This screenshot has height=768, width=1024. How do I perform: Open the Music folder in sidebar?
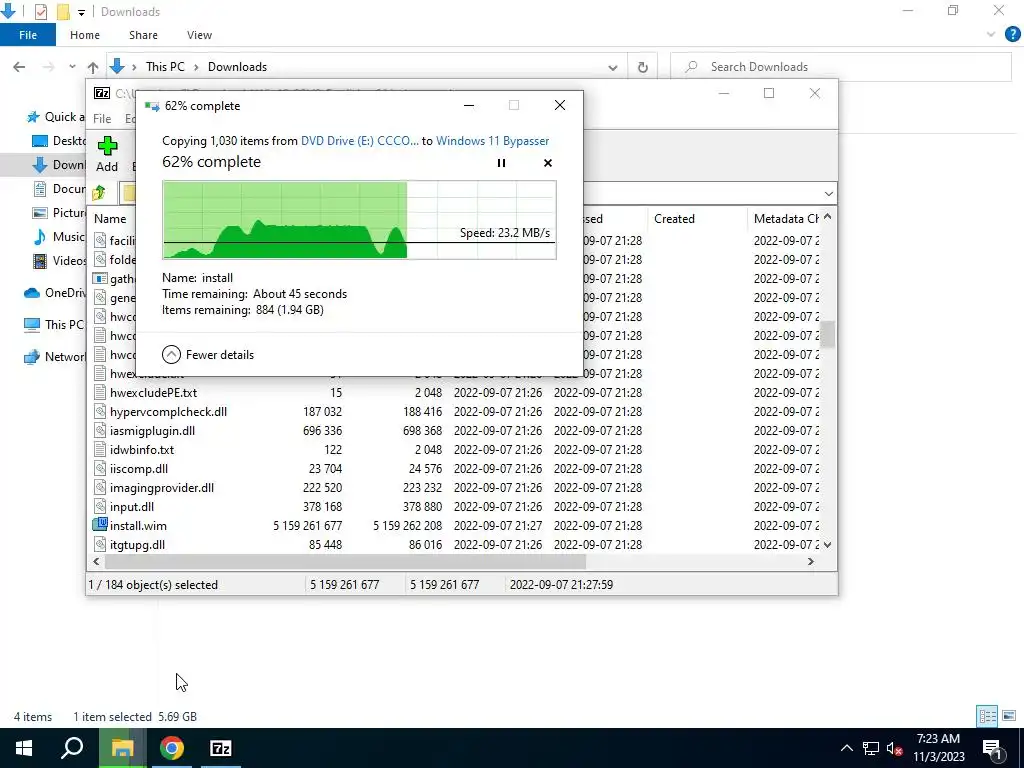point(60,236)
